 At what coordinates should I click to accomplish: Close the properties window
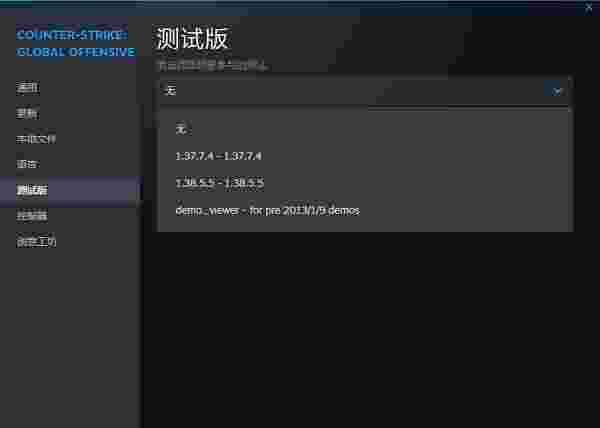click(589, 8)
